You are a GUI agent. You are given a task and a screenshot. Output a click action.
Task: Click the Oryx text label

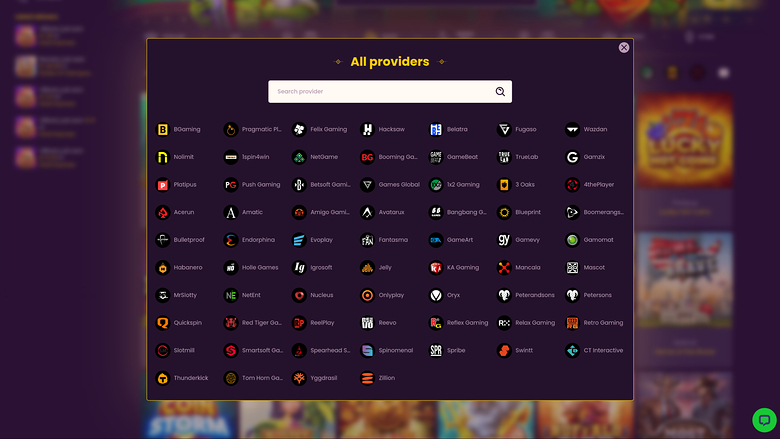[453, 295]
